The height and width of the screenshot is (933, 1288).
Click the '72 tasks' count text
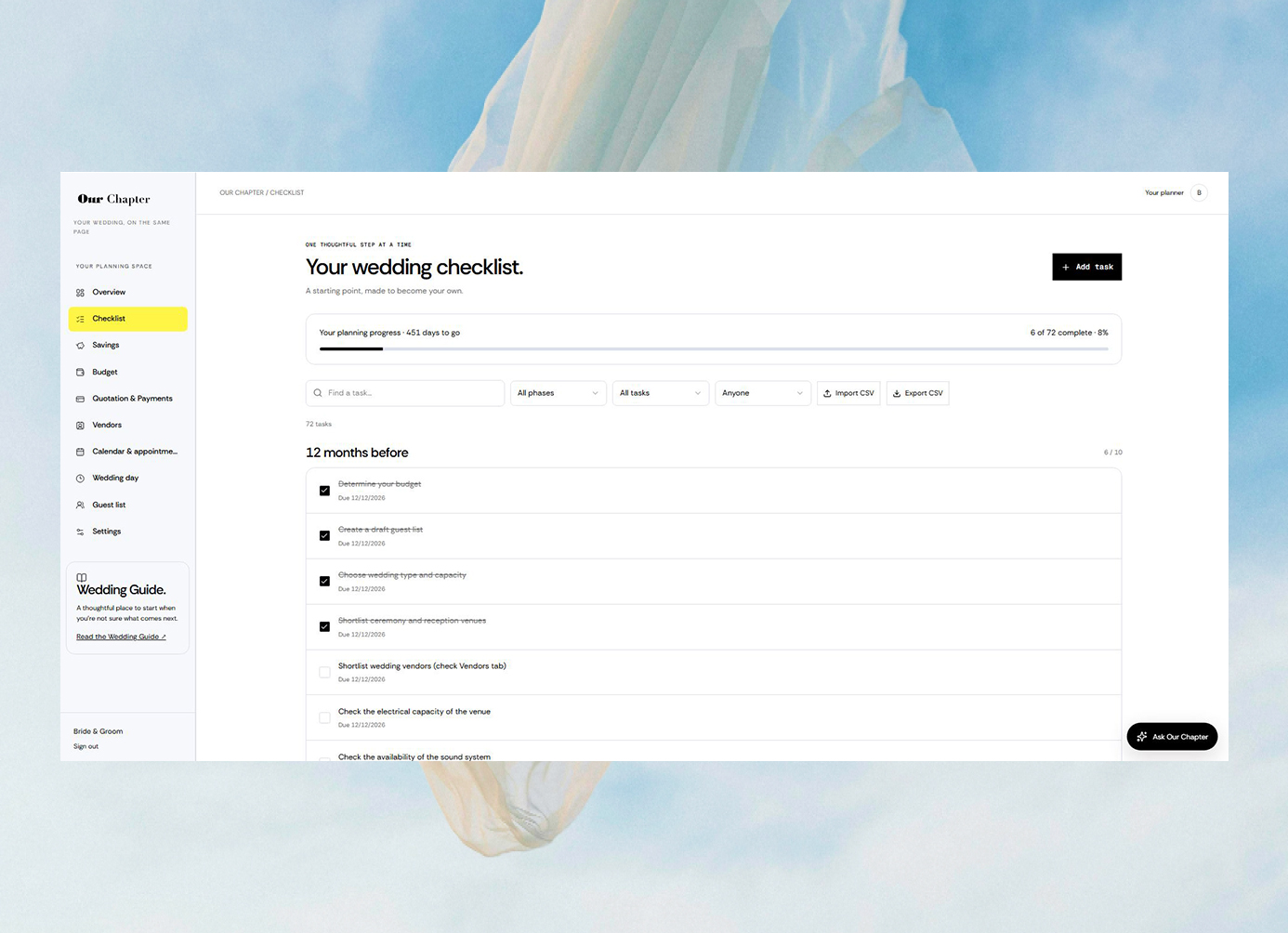point(319,425)
